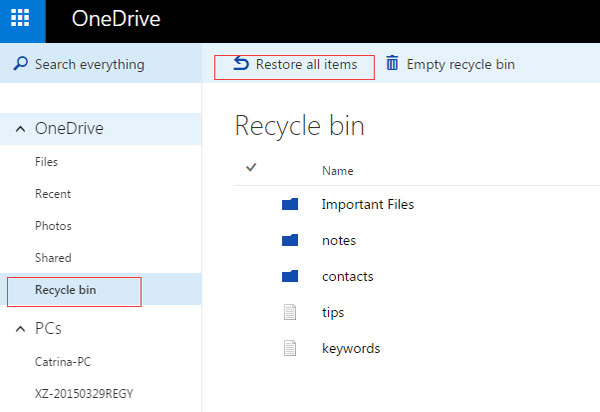Select Shared in the sidebar
This screenshot has height=412, width=600.
tap(53, 258)
